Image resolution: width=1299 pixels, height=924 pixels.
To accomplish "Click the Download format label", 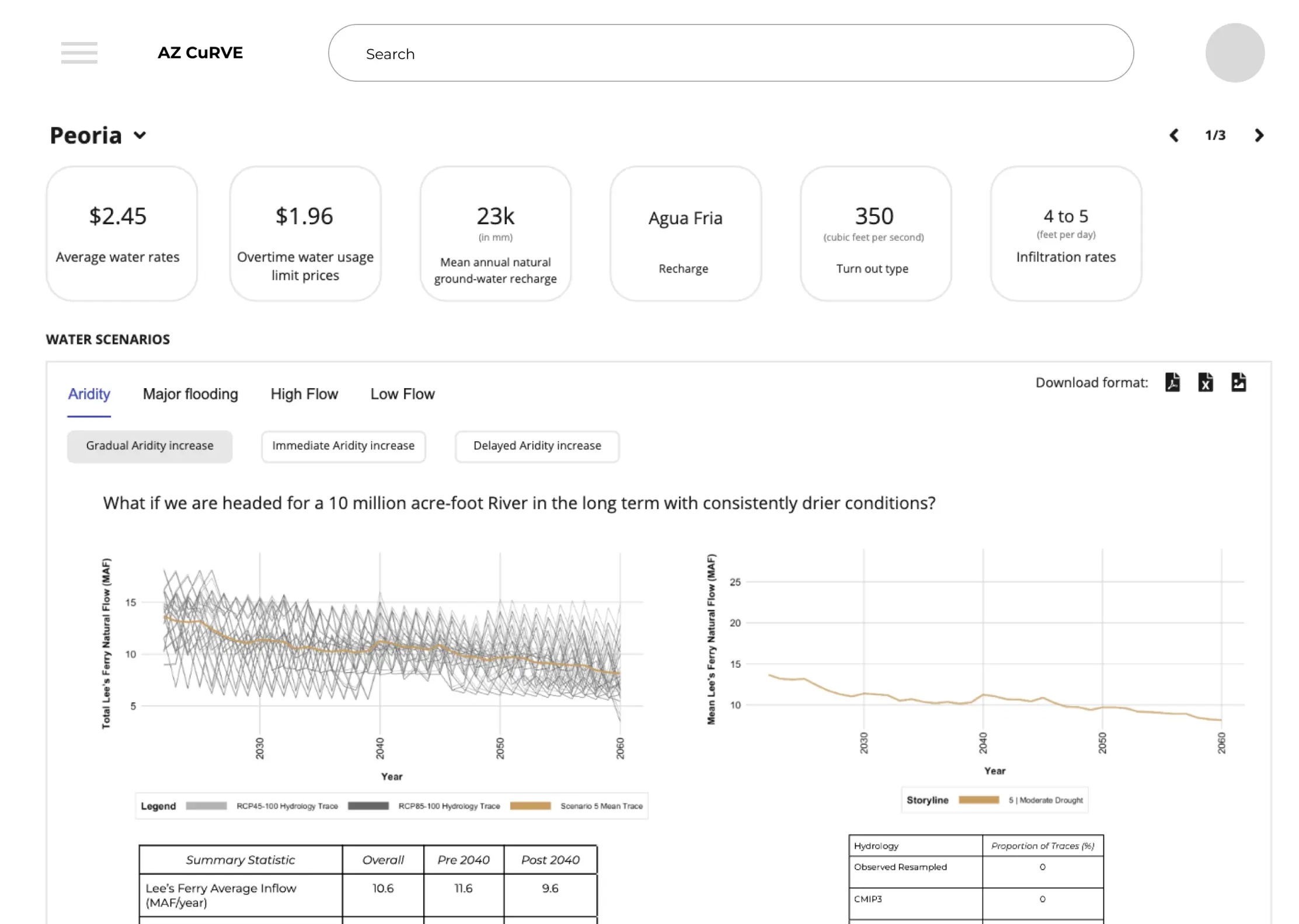I will (1092, 383).
